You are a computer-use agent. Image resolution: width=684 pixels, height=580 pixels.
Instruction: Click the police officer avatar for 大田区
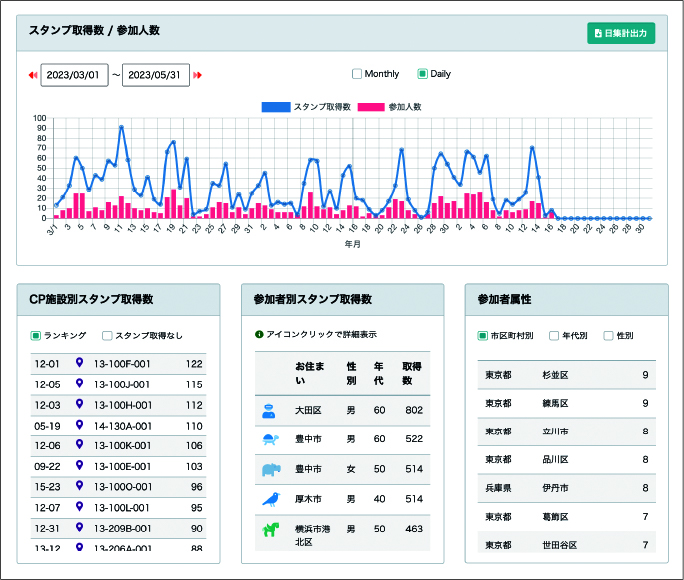point(268,410)
